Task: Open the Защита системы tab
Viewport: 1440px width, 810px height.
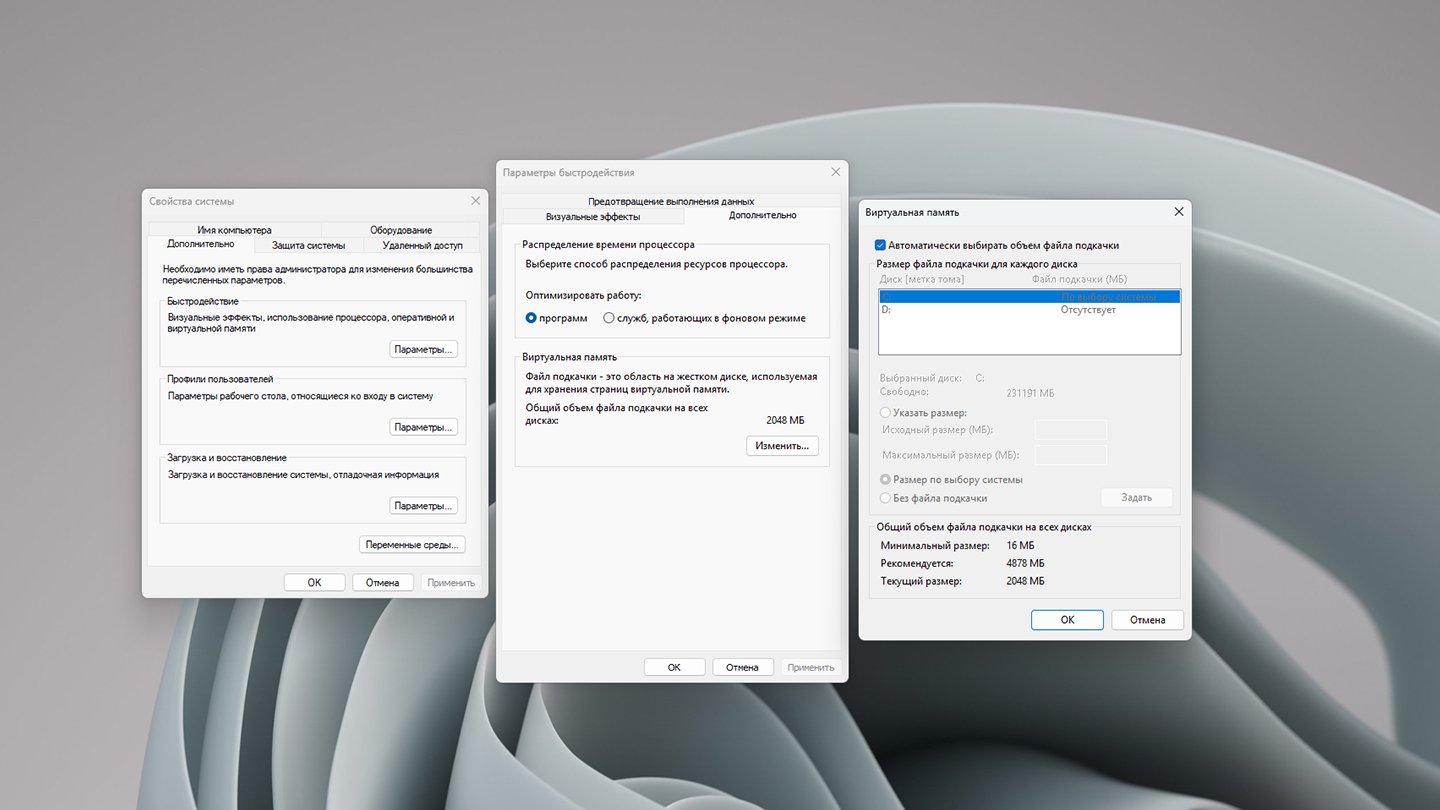Action: click(308, 245)
